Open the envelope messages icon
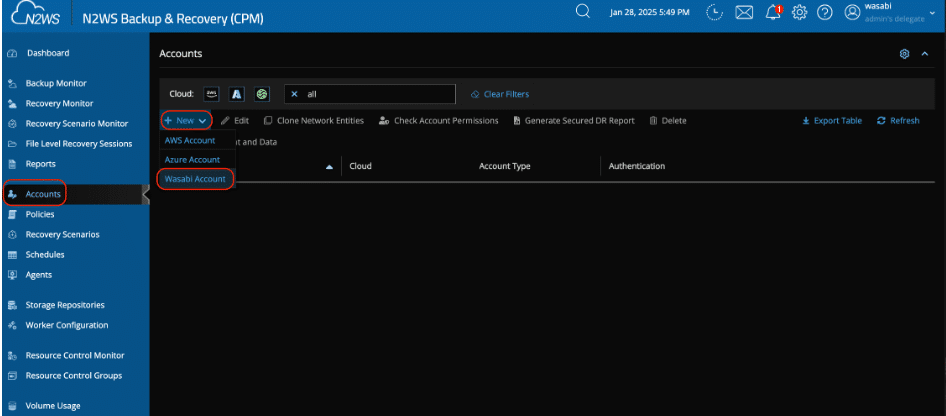Screen dimensions: 946x416 pos(744,13)
